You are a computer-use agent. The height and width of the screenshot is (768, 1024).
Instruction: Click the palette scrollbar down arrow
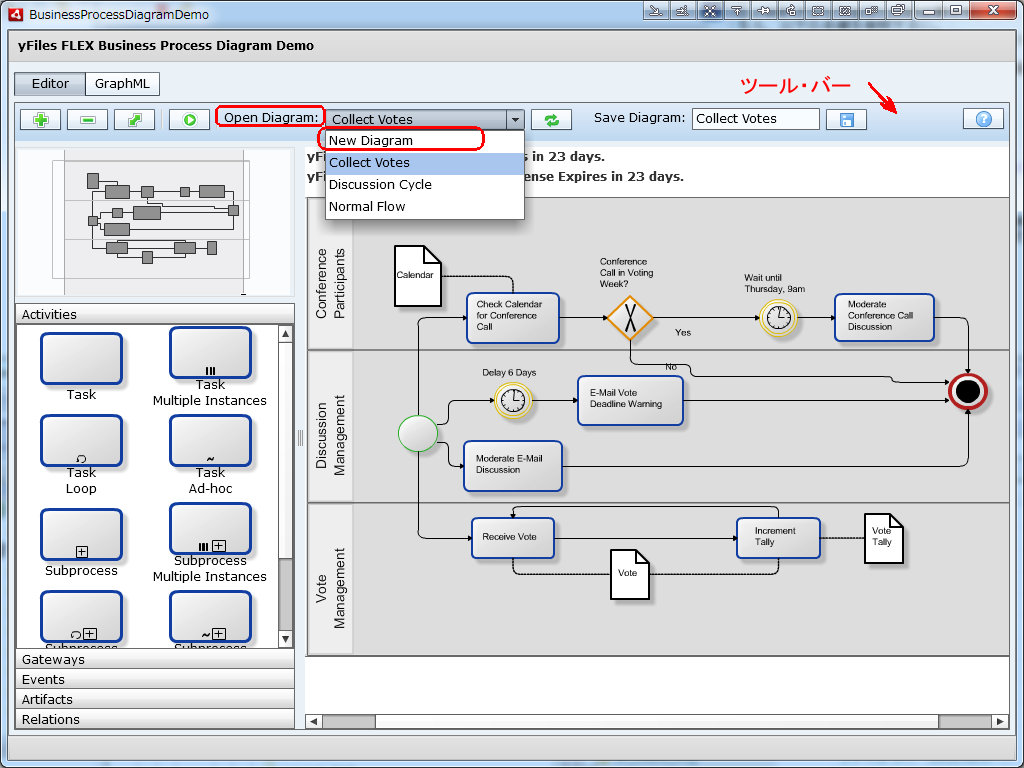point(285,639)
